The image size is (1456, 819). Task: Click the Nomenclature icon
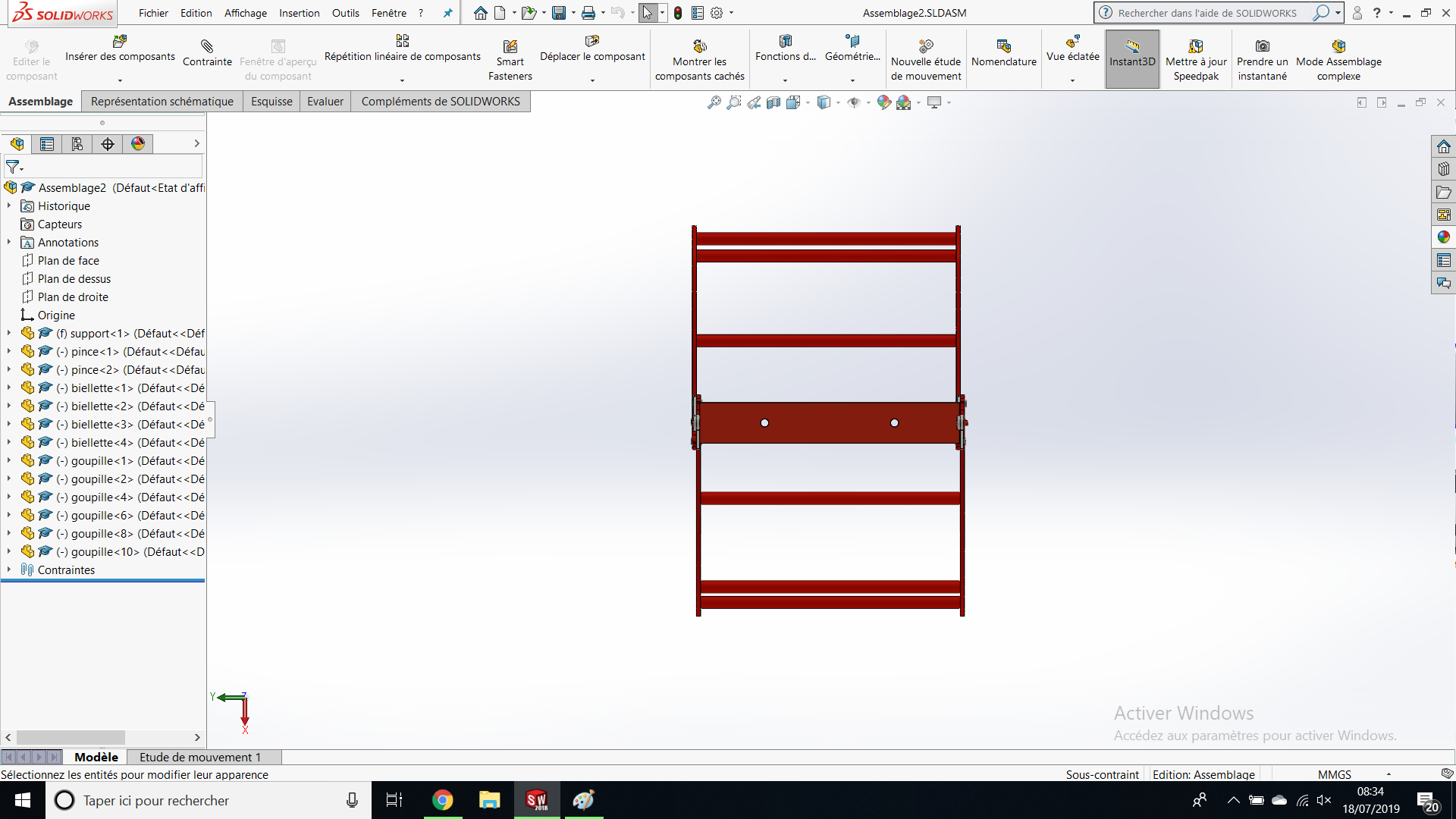[x=1003, y=46]
